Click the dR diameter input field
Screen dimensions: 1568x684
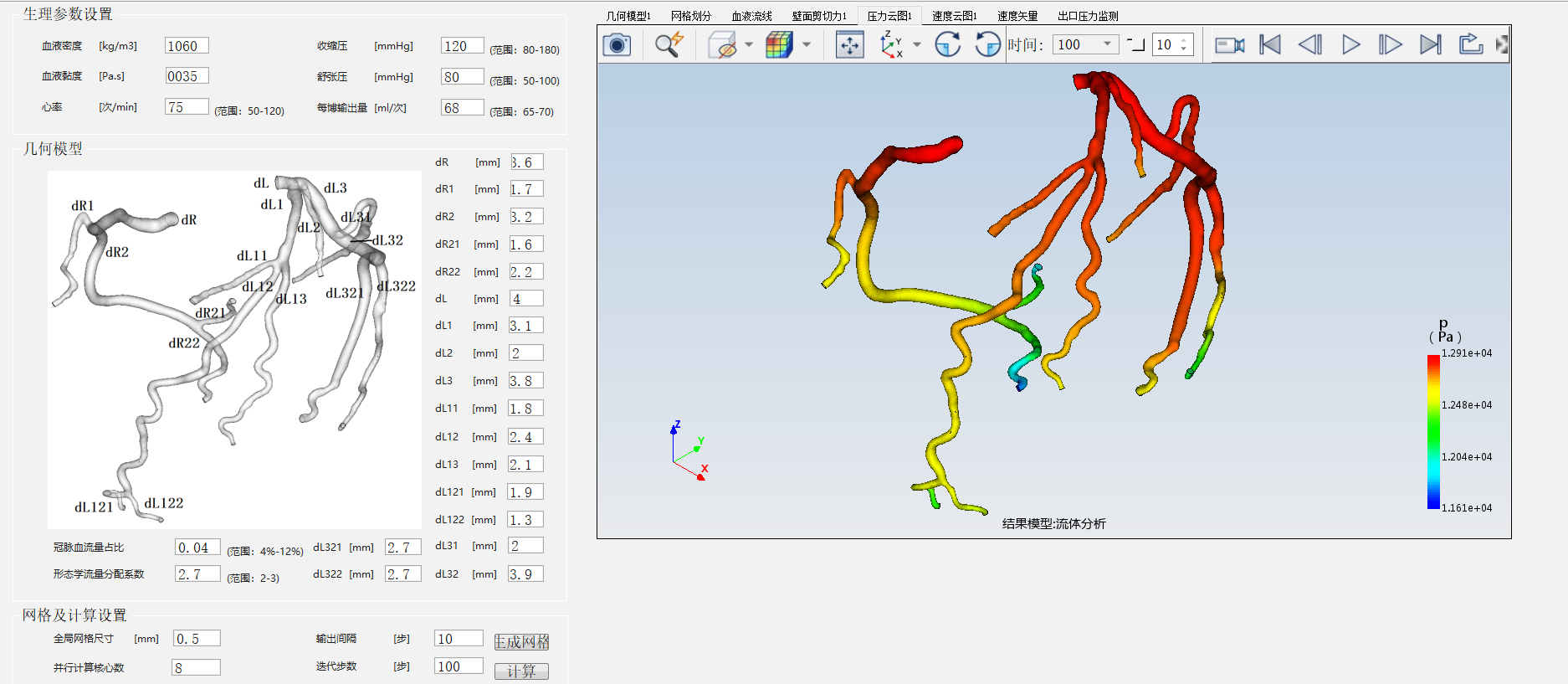[527, 162]
